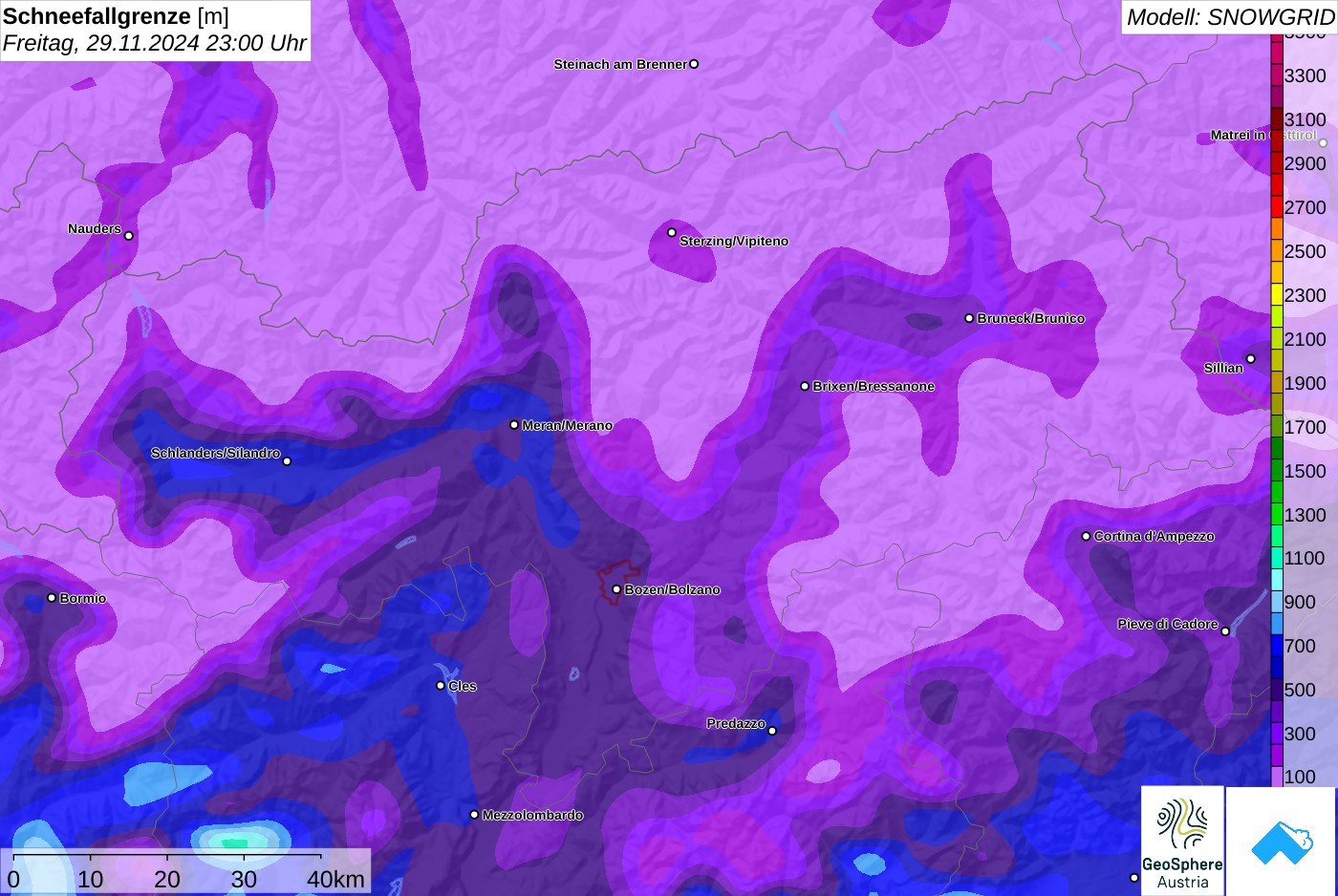Click the Bruneck/Brunico text label
Screen dimensions: 1338x896
pos(1031,318)
